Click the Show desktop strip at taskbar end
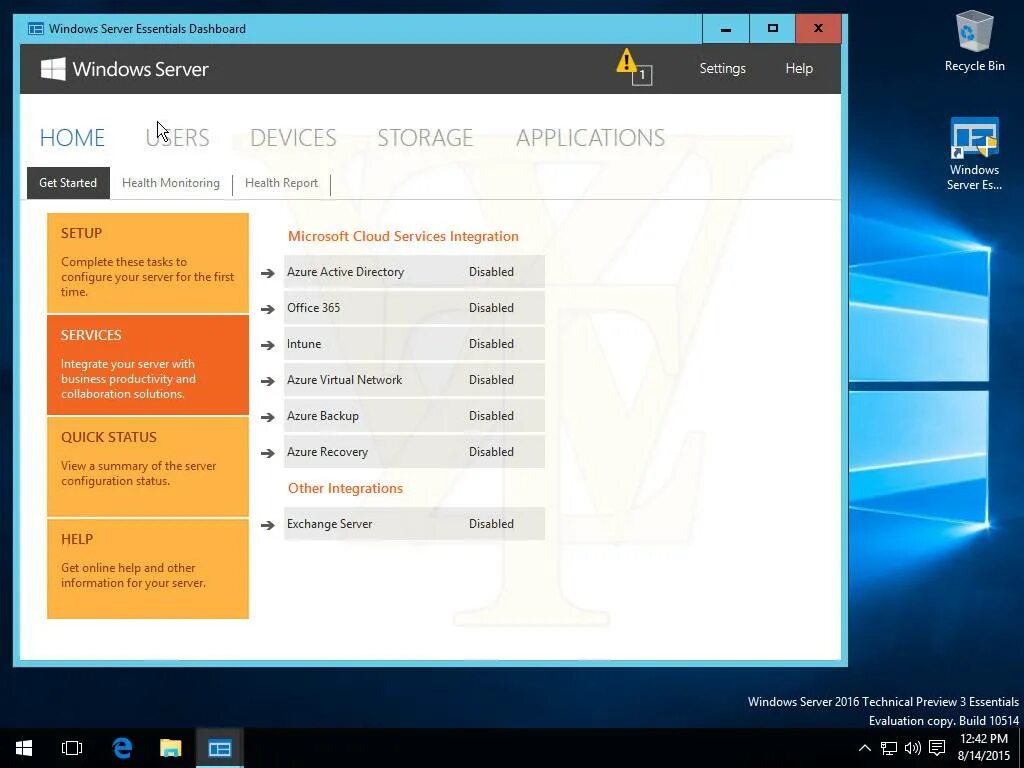The width and height of the screenshot is (1024, 768). pyautogui.click(x=1021, y=748)
